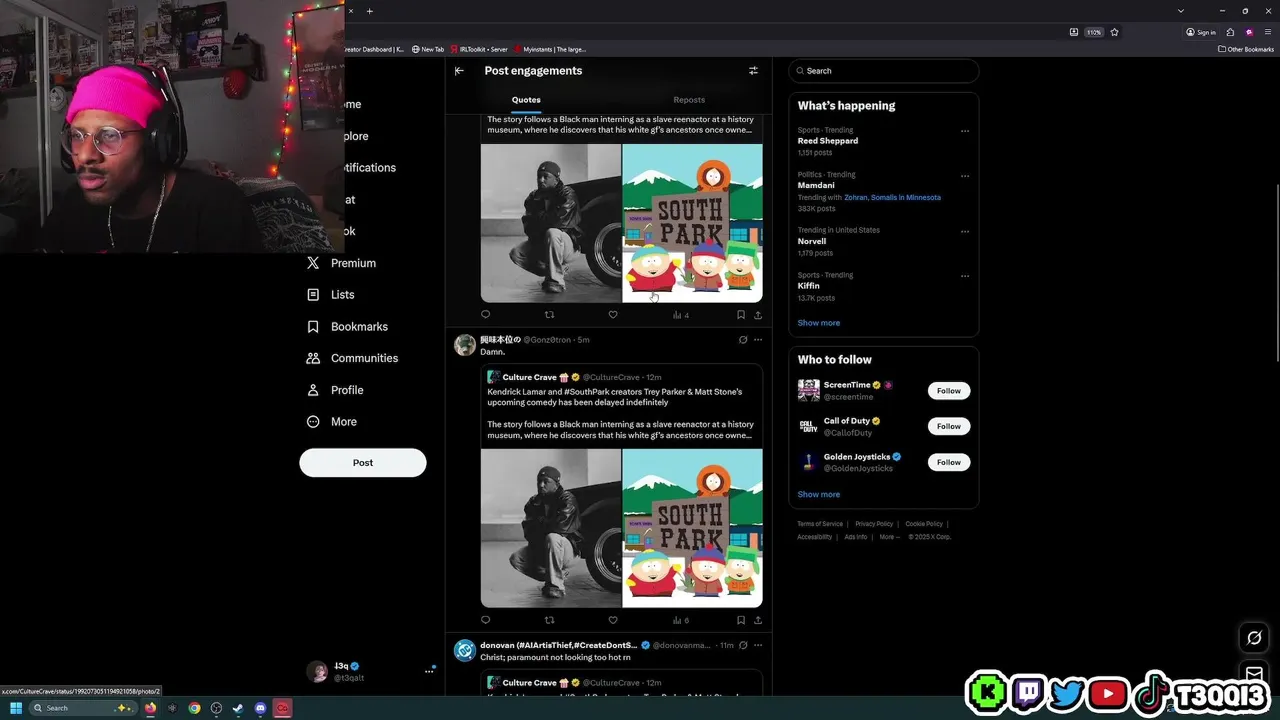The height and width of the screenshot is (720, 1280).
Task: Show more trending topics
Action: pyautogui.click(x=819, y=323)
